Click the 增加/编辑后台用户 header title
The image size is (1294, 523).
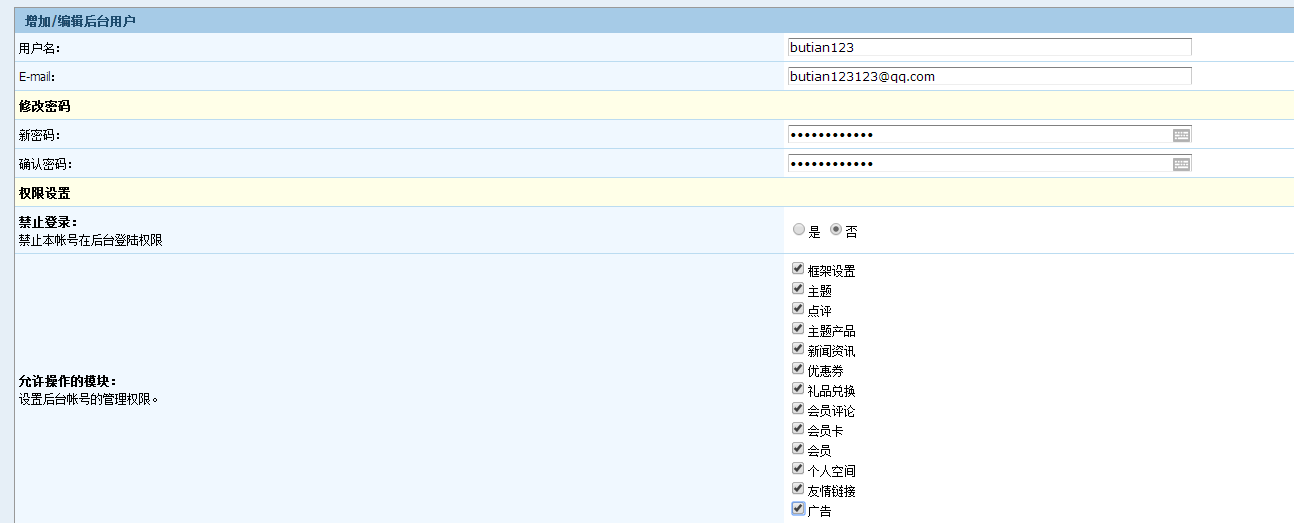click(81, 20)
